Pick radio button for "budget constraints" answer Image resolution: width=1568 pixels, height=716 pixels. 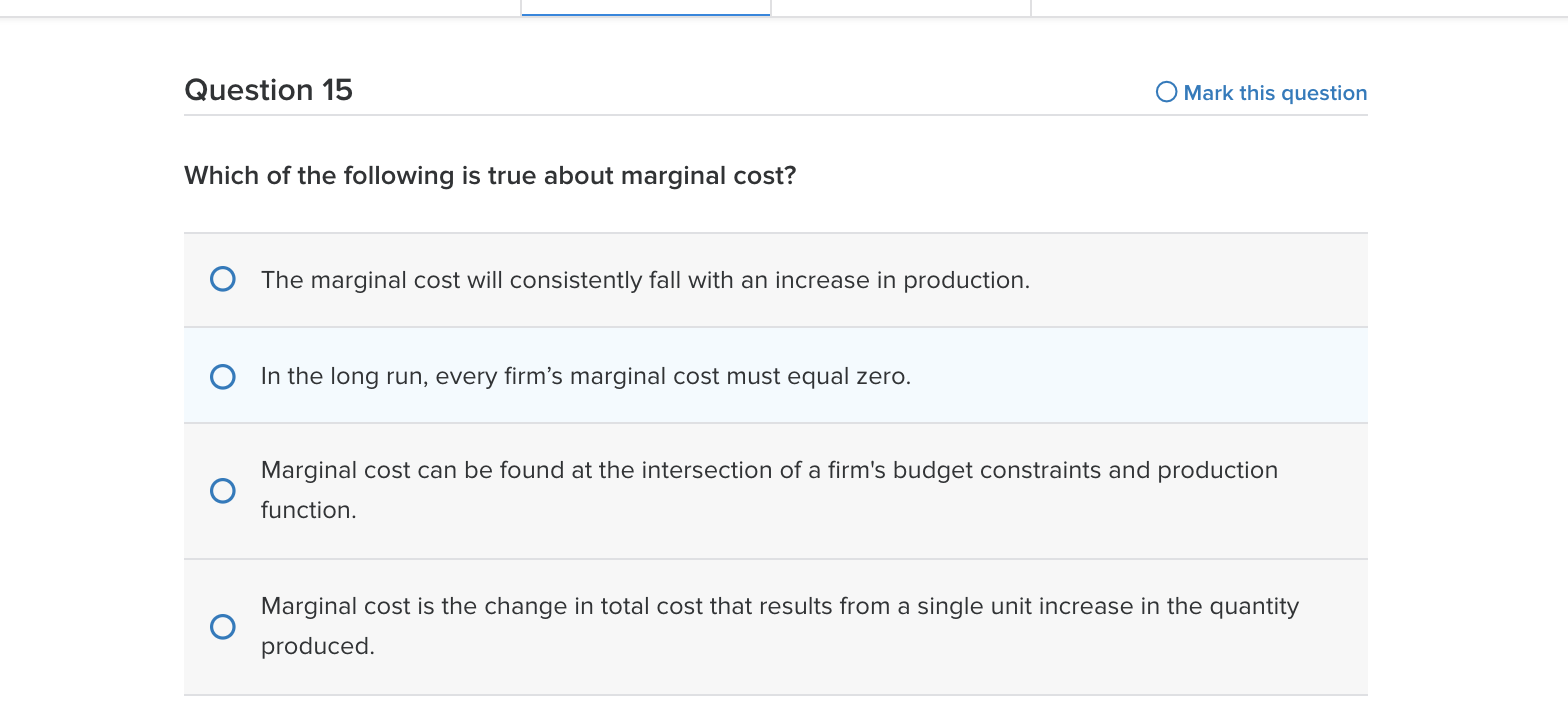223,491
